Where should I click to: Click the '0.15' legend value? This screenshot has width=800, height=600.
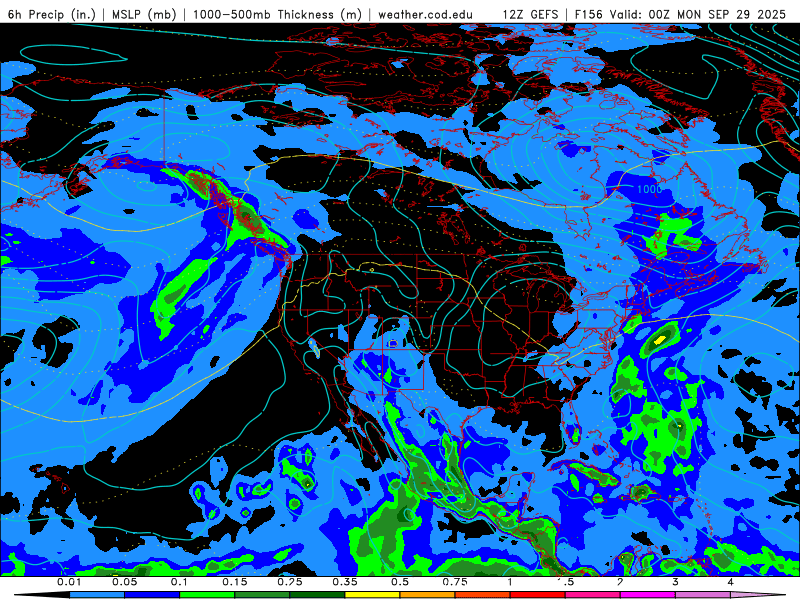tap(235, 582)
